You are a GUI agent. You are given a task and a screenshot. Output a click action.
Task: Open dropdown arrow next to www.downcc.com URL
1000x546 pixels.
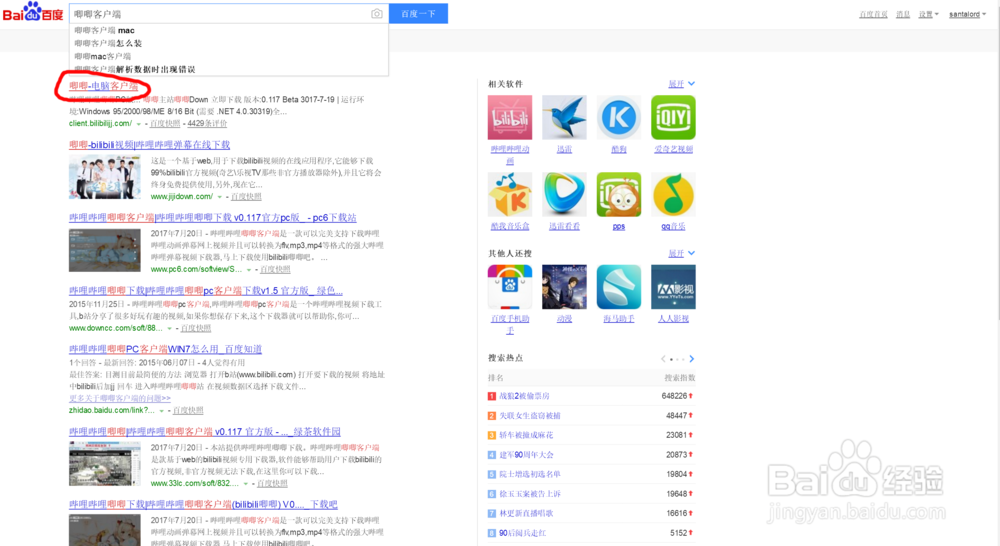tap(170, 328)
